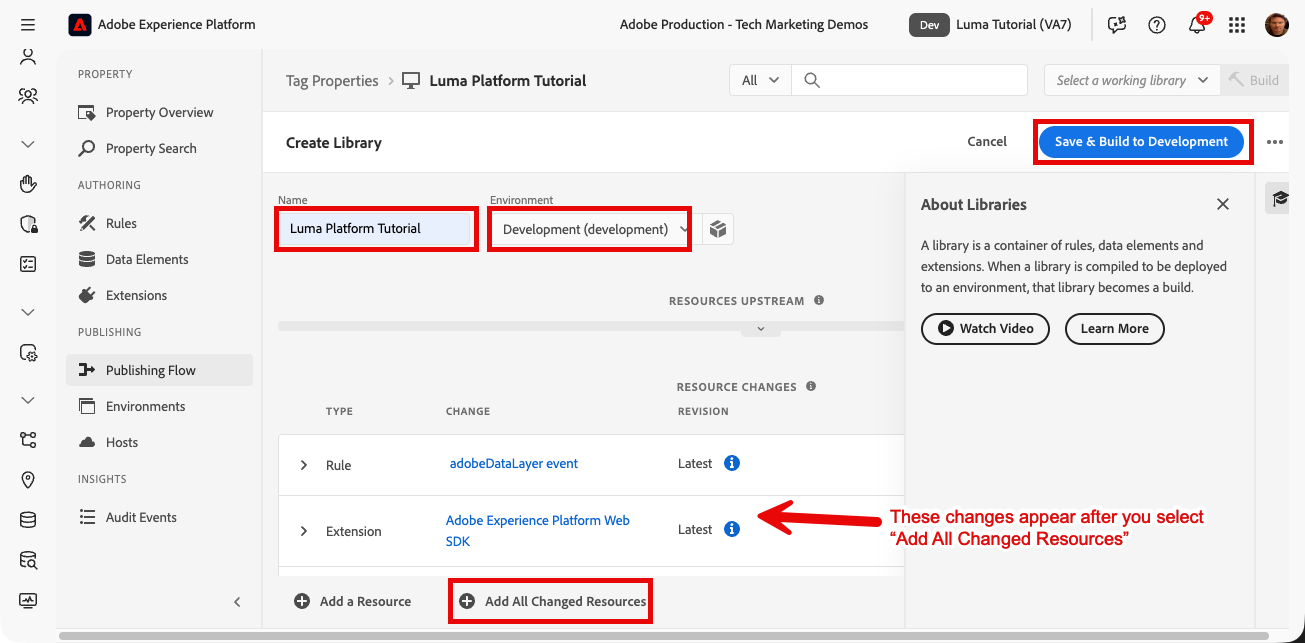Close the About Libraries panel
Image resolution: width=1305 pixels, height=643 pixels.
point(1223,204)
